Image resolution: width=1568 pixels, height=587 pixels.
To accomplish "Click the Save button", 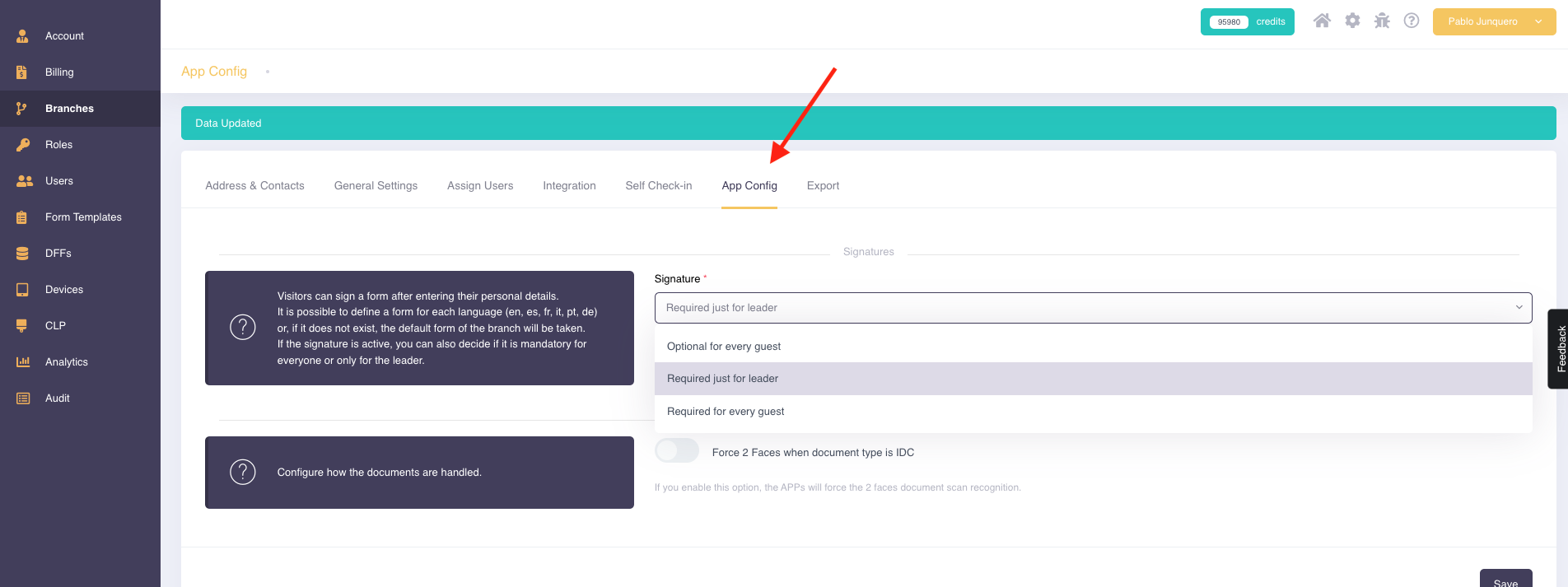I will pos(1505,580).
